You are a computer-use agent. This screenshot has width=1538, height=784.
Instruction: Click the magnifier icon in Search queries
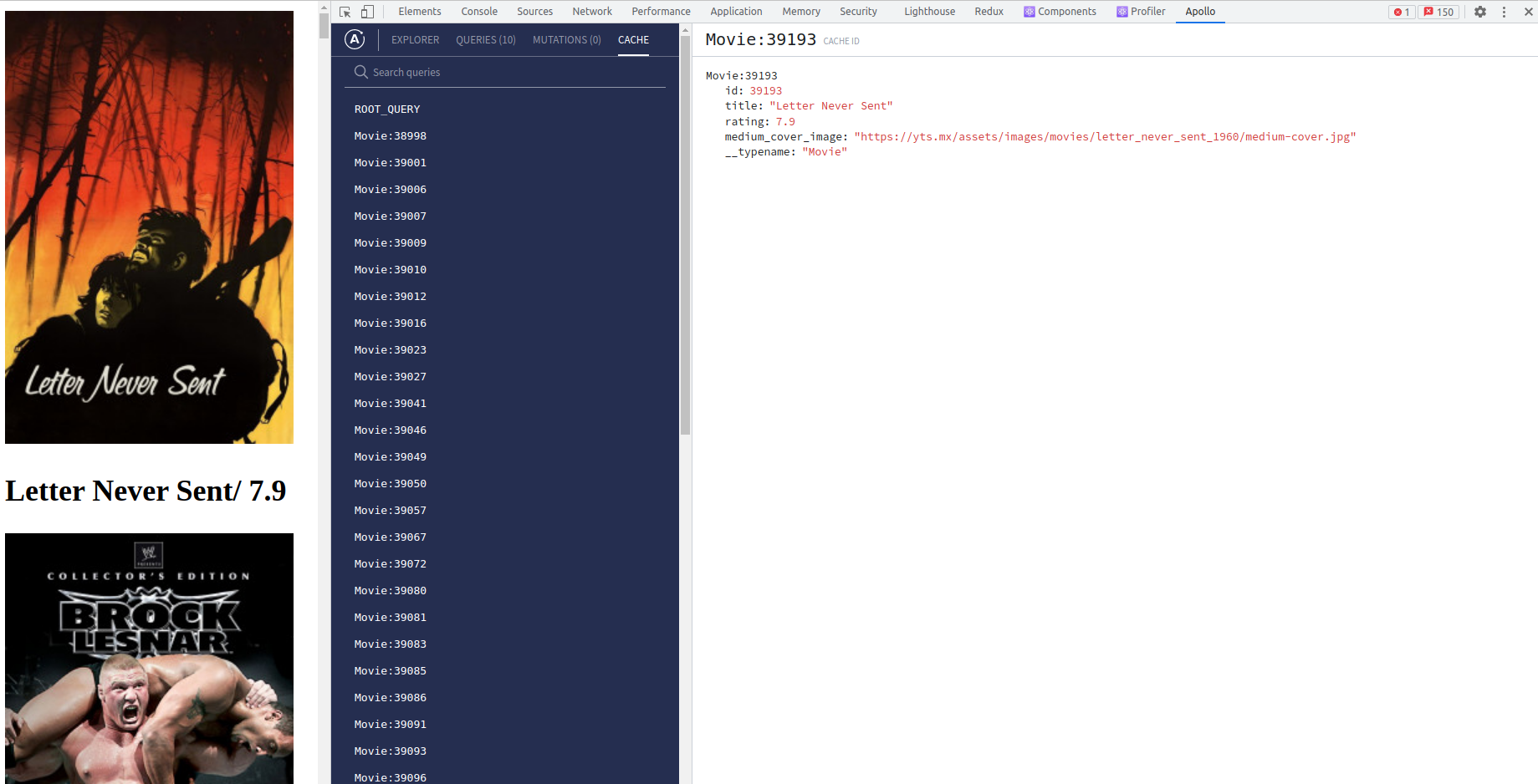tap(361, 72)
